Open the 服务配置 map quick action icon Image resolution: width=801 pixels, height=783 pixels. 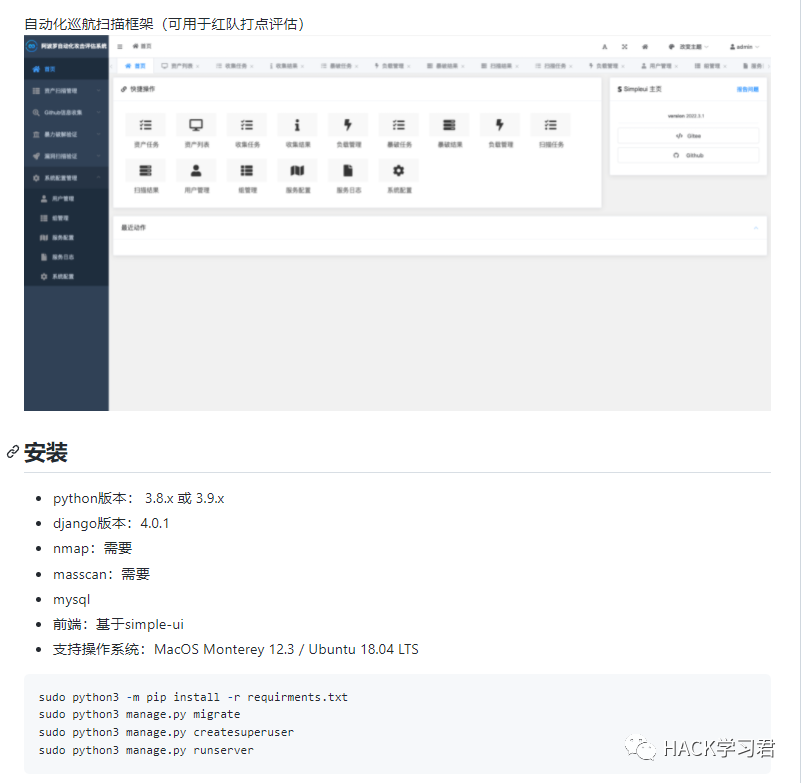pos(297,171)
